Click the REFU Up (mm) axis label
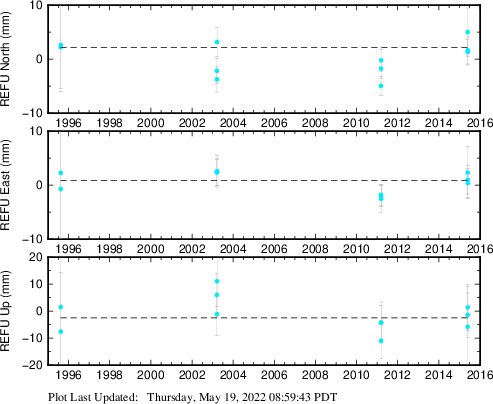The width and height of the screenshot is (493, 404). coord(5,311)
